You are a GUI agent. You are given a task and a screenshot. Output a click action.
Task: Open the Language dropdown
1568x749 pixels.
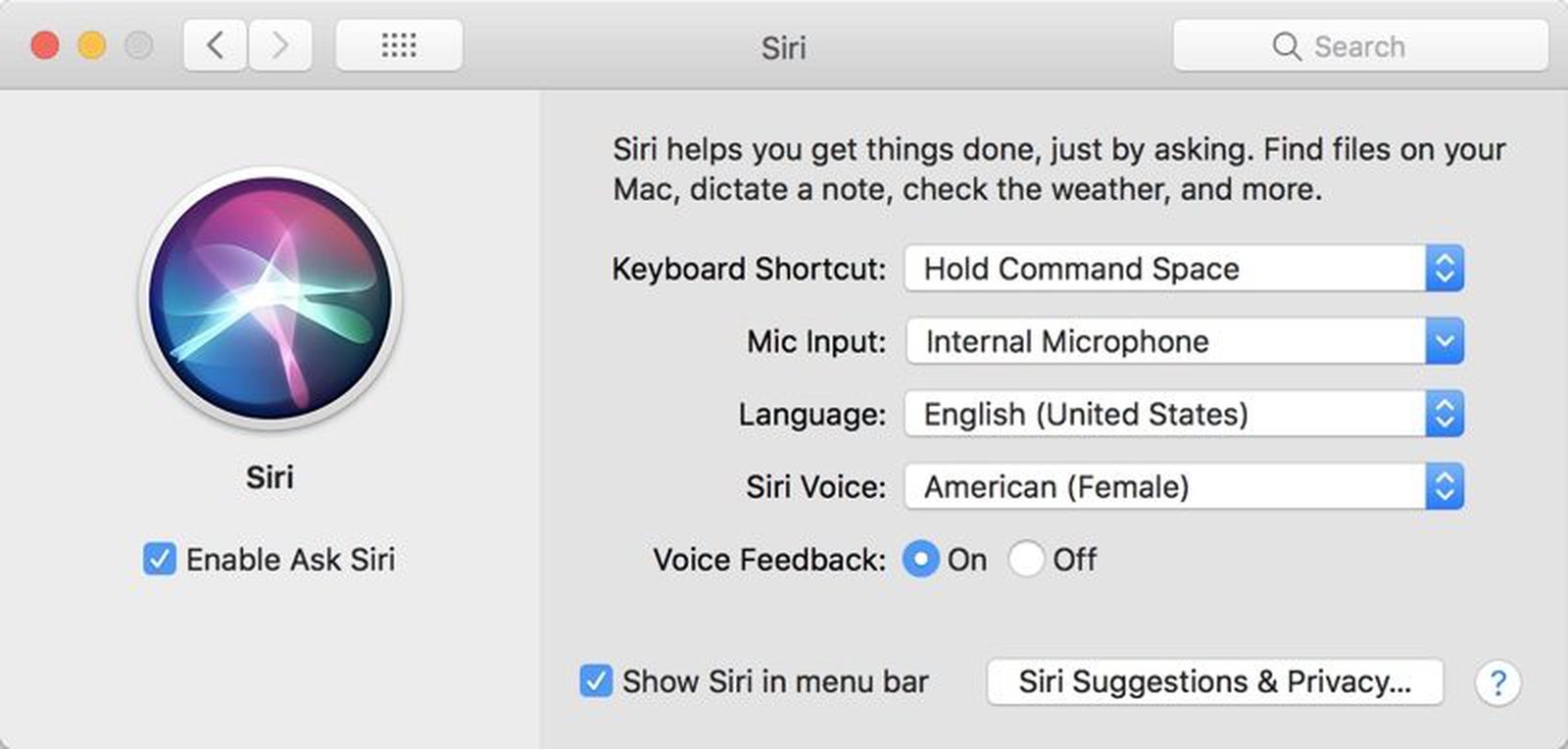[x=1176, y=414]
